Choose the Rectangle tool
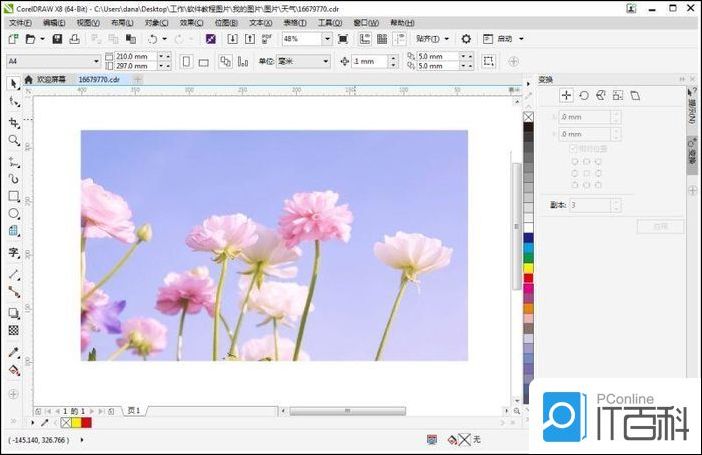The width and height of the screenshot is (702, 455). tap(14, 195)
